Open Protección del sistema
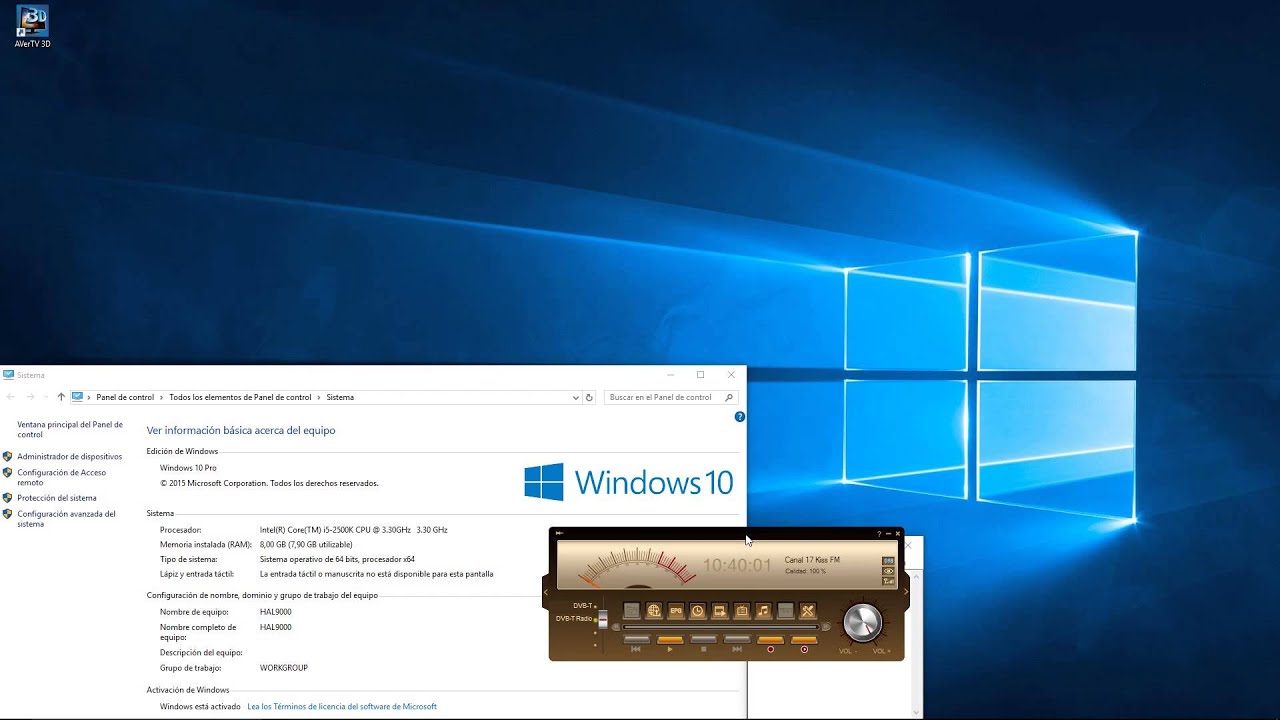The image size is (1280, 720). [x=57, y=498]
